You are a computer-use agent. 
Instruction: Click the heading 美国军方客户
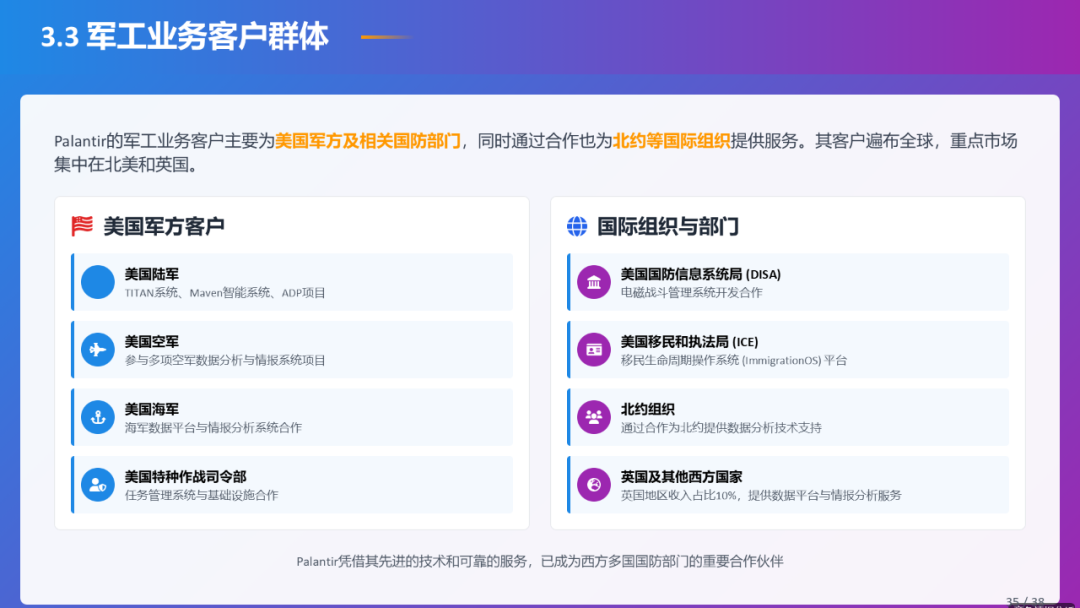164,226
